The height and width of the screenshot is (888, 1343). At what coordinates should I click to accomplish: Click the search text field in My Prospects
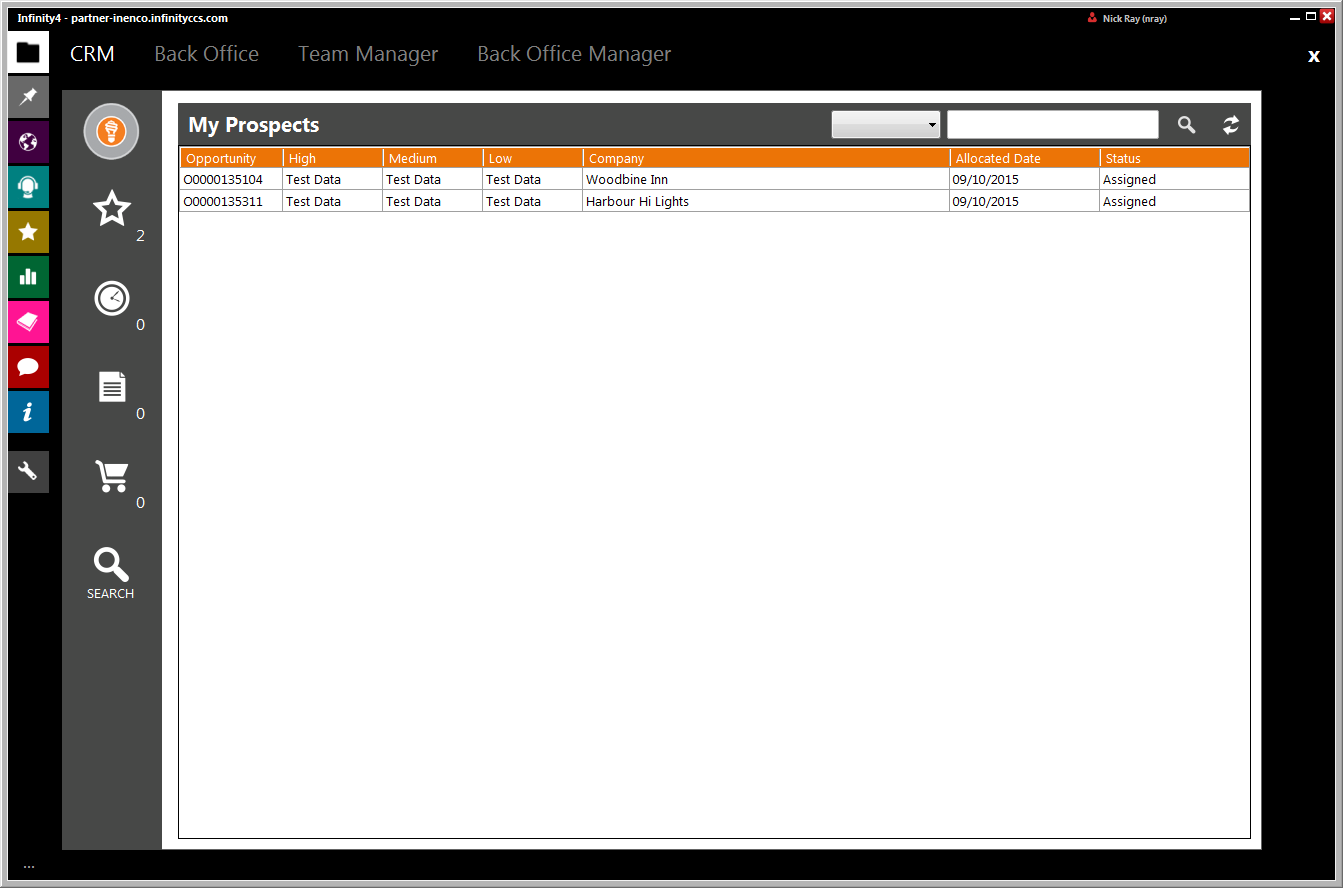(x=1053, y=125)
